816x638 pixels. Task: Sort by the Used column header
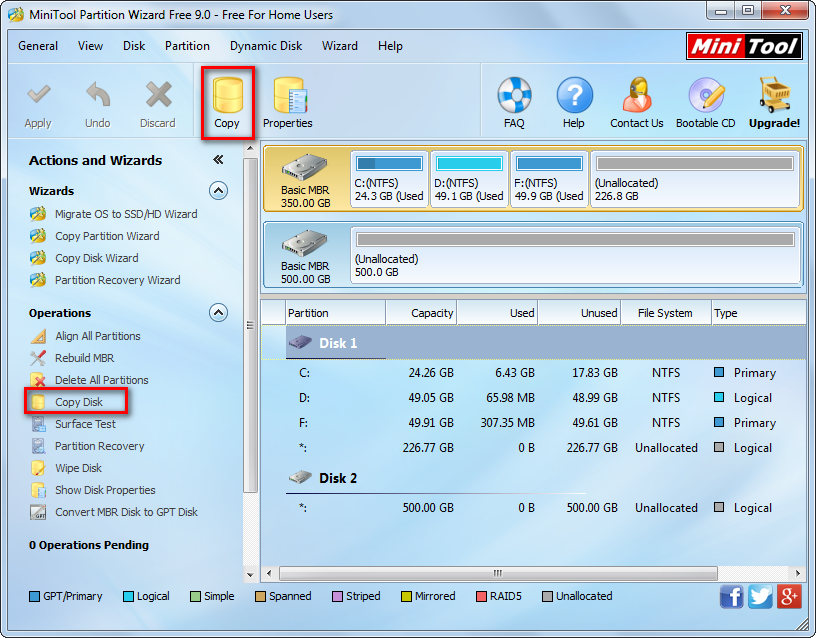click(497, 313)
